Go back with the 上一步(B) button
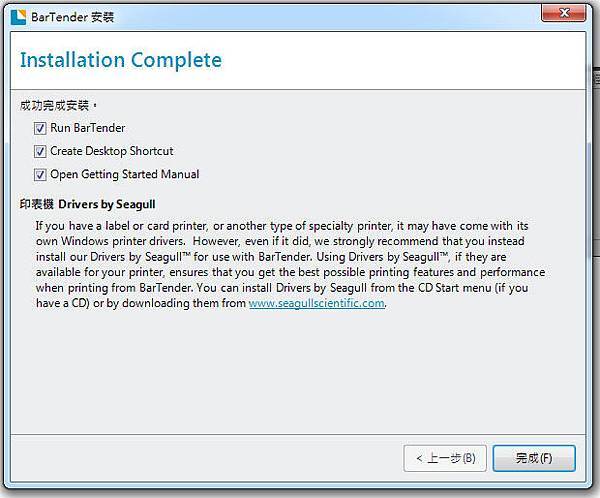This screenshot has width=600, height=498. (x=445, y=458)
